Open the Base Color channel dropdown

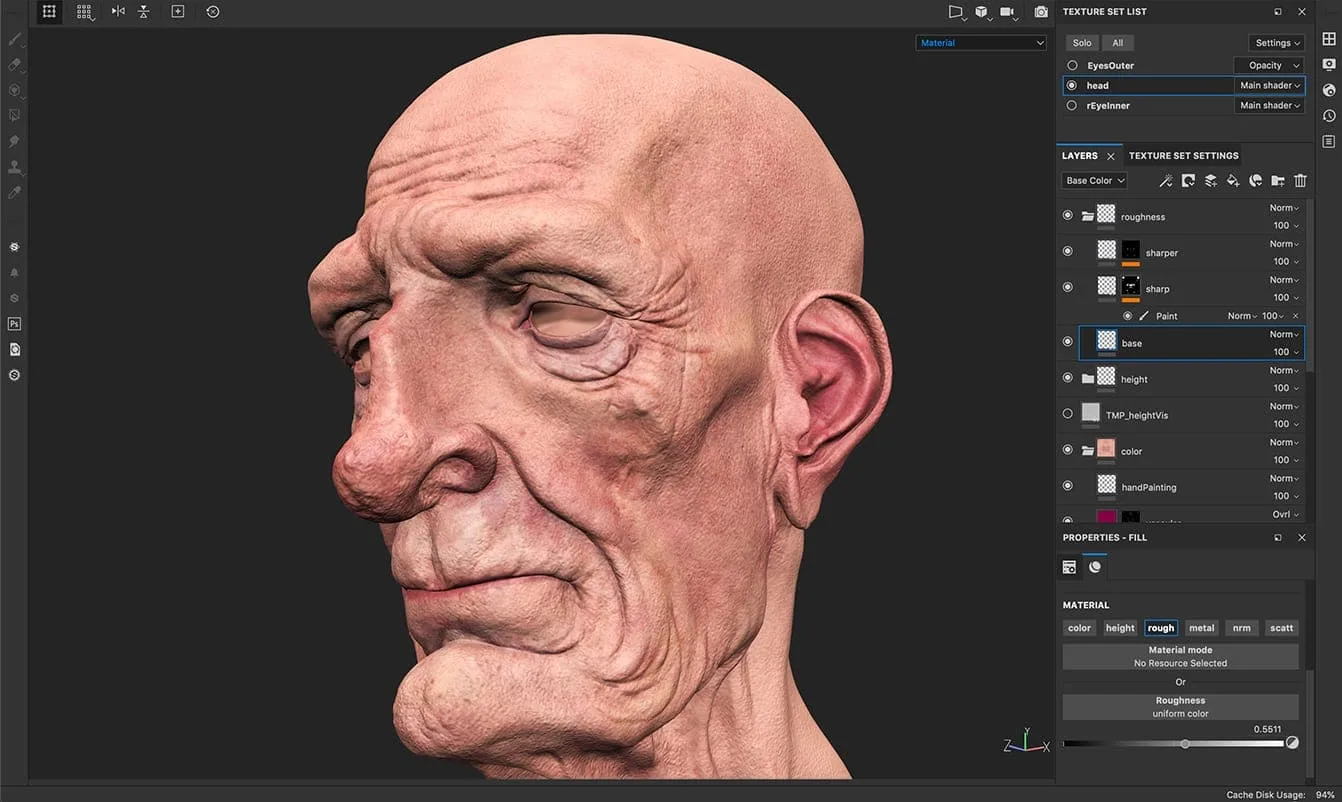tap(1094, 181)
